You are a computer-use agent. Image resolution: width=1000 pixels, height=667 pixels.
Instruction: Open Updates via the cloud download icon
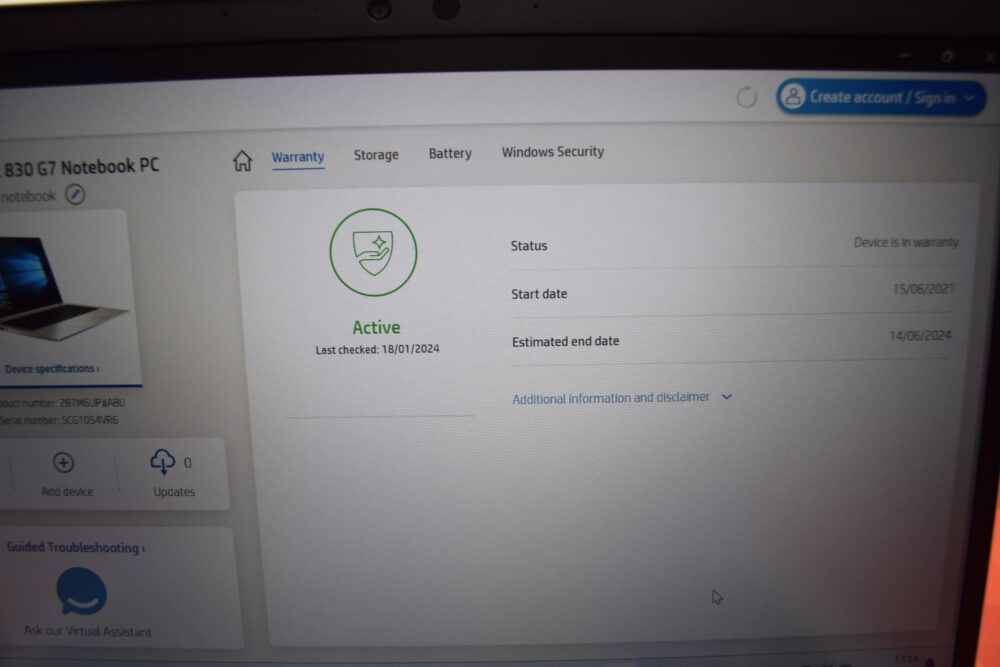162,462
